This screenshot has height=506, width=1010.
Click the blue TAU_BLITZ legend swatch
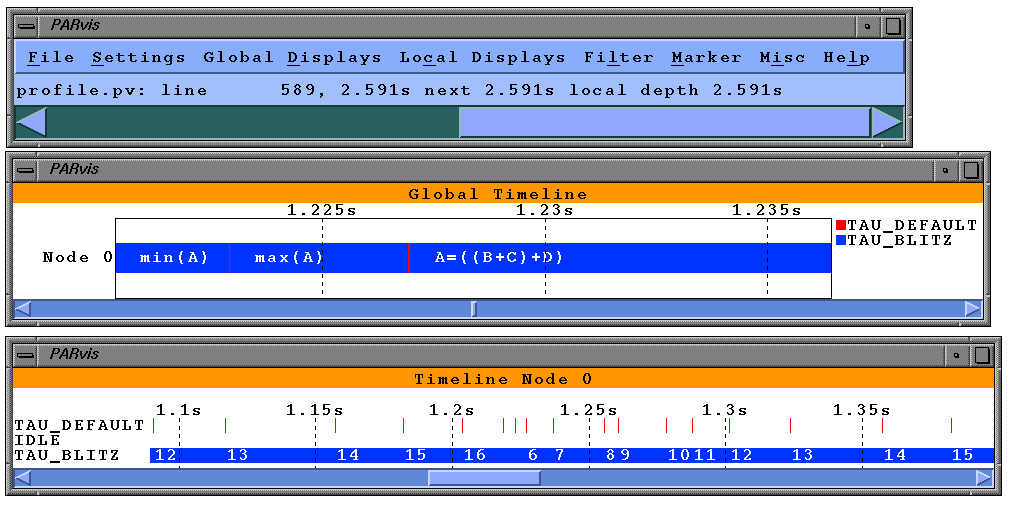pos(841,241)
